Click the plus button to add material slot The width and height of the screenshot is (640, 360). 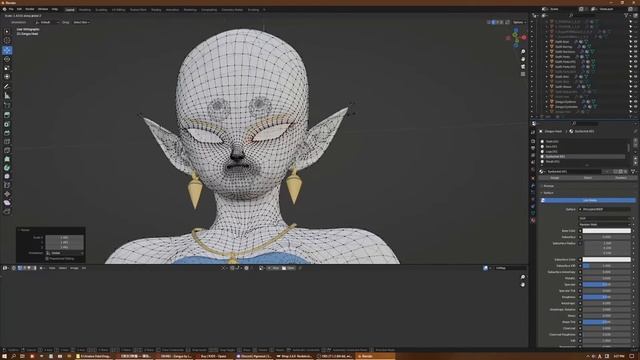(x=635, y=141)
